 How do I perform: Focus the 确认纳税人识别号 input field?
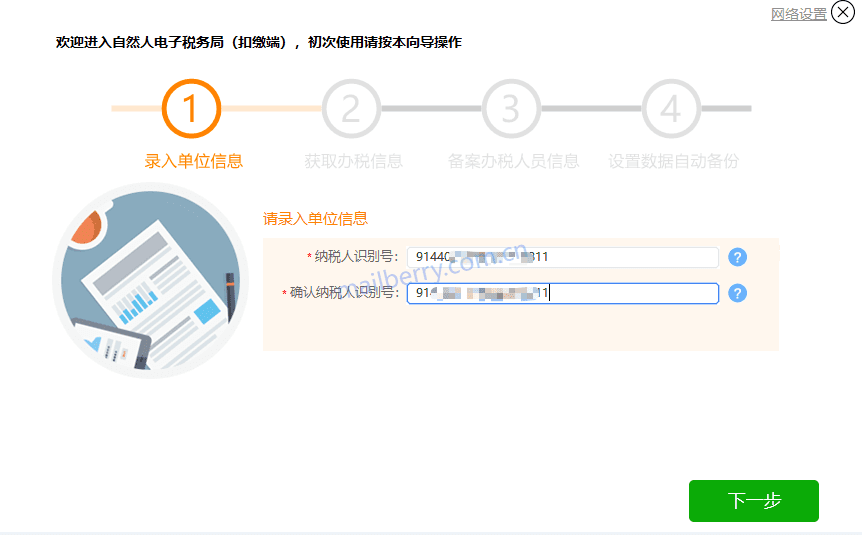[x=562, y=293]
